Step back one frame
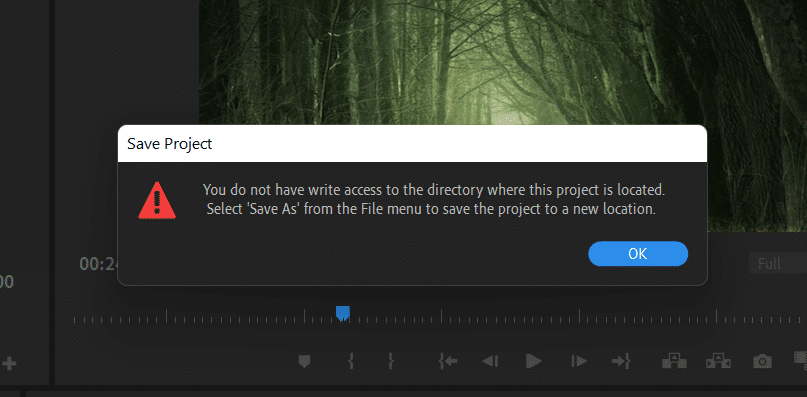This screenshot has height=397, width=807. click(x=490, y=361)
